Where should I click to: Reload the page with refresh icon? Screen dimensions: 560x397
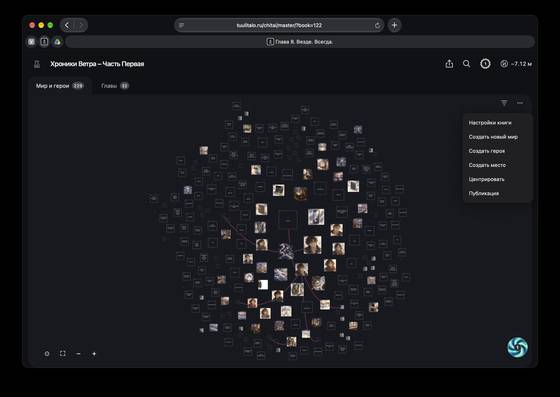coord(377,25)
